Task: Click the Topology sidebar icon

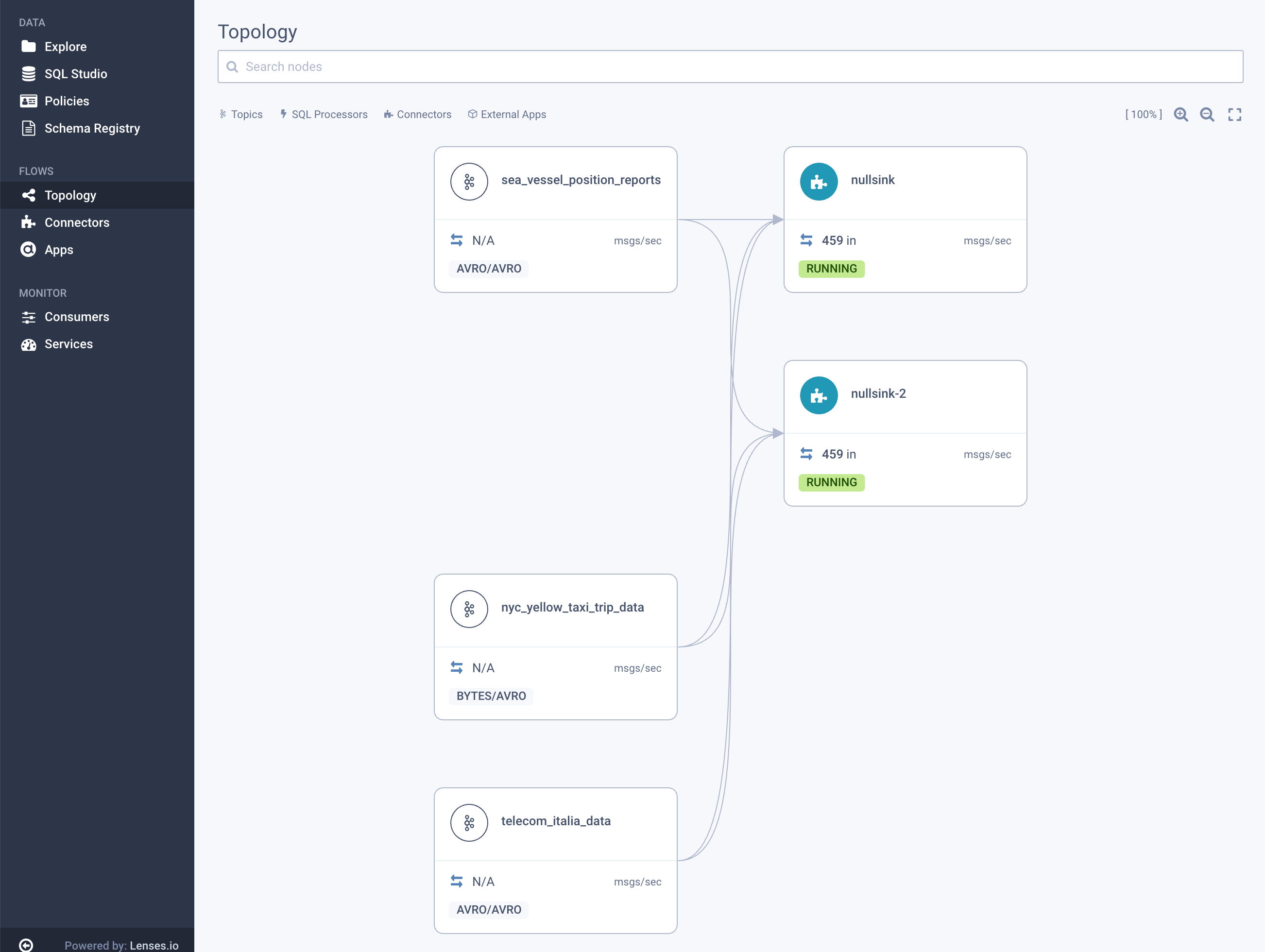Action: coord(28,195)
